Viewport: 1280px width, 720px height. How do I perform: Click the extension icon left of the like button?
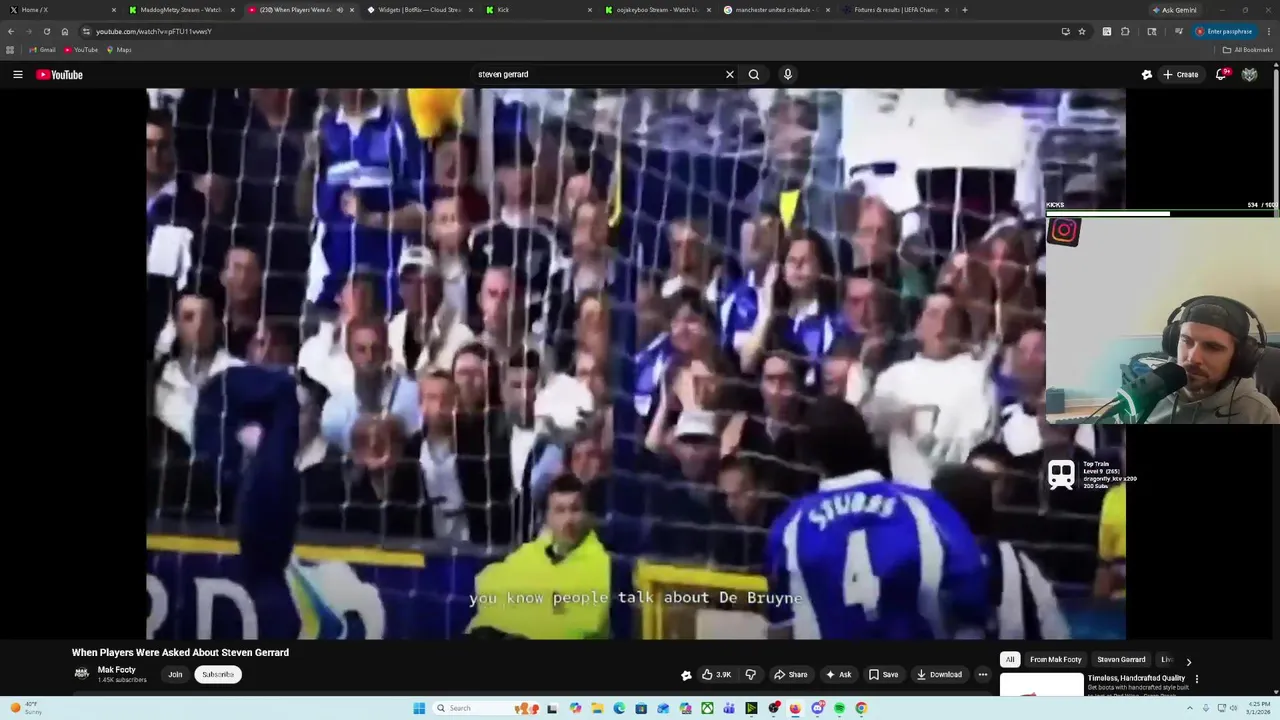tap(686, 675)
